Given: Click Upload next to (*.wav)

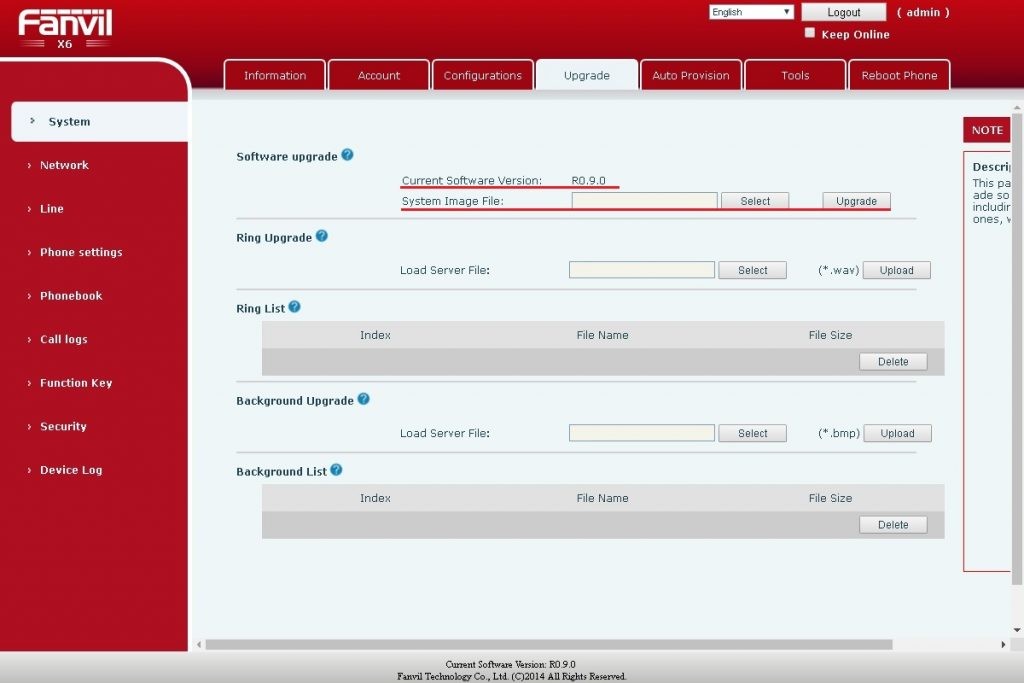Looking at the screenshot, I should point(897,270).
